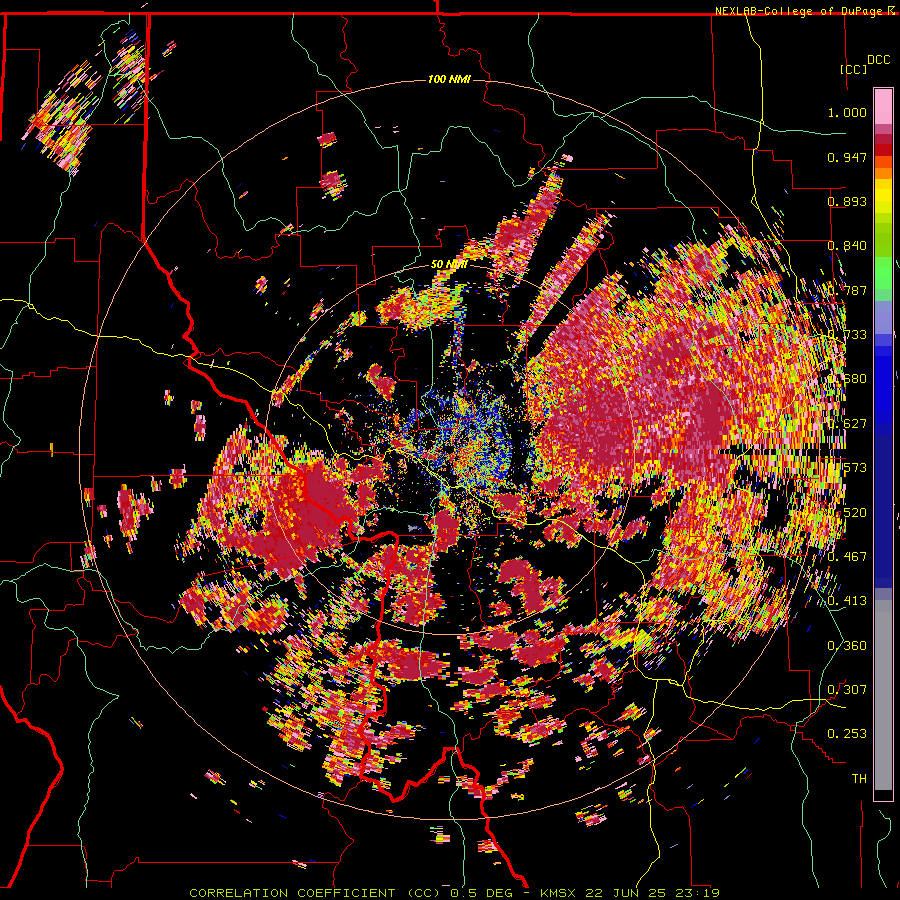900x900 pixels.
Task: Click the 0.253 legend value
Action: point(847,734)
